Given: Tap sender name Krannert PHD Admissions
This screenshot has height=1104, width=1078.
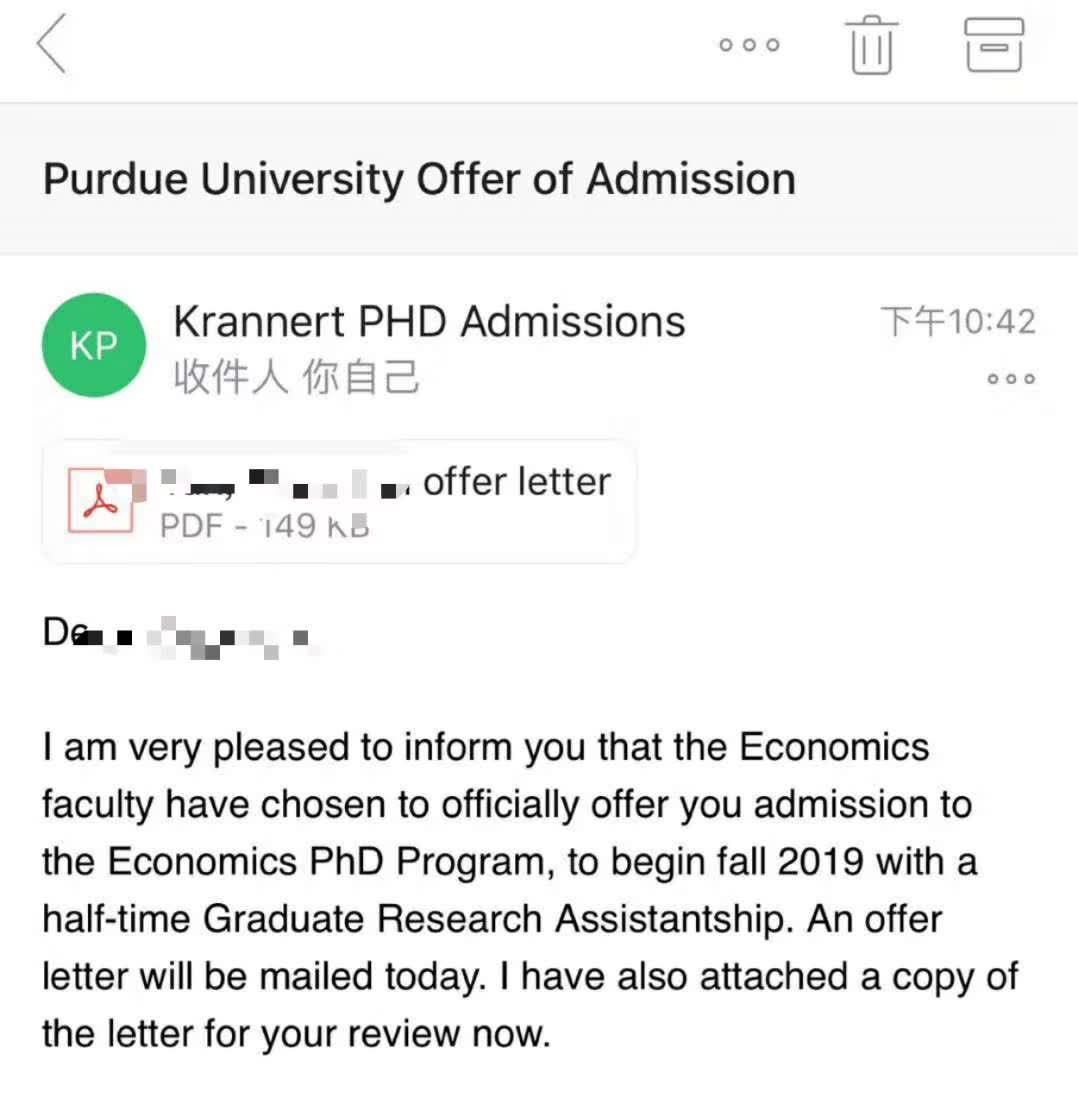Looking at the screenshot, I should point(429,322).
